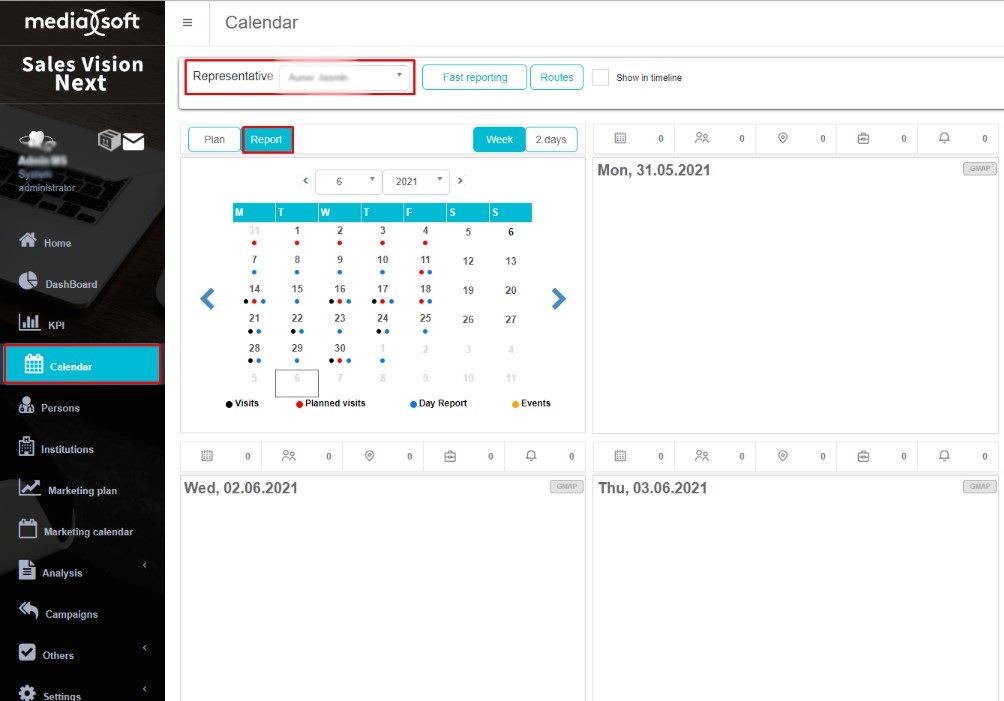Go to previous week with left arrow
1004x701 pixels.
(x=207, y=299)
